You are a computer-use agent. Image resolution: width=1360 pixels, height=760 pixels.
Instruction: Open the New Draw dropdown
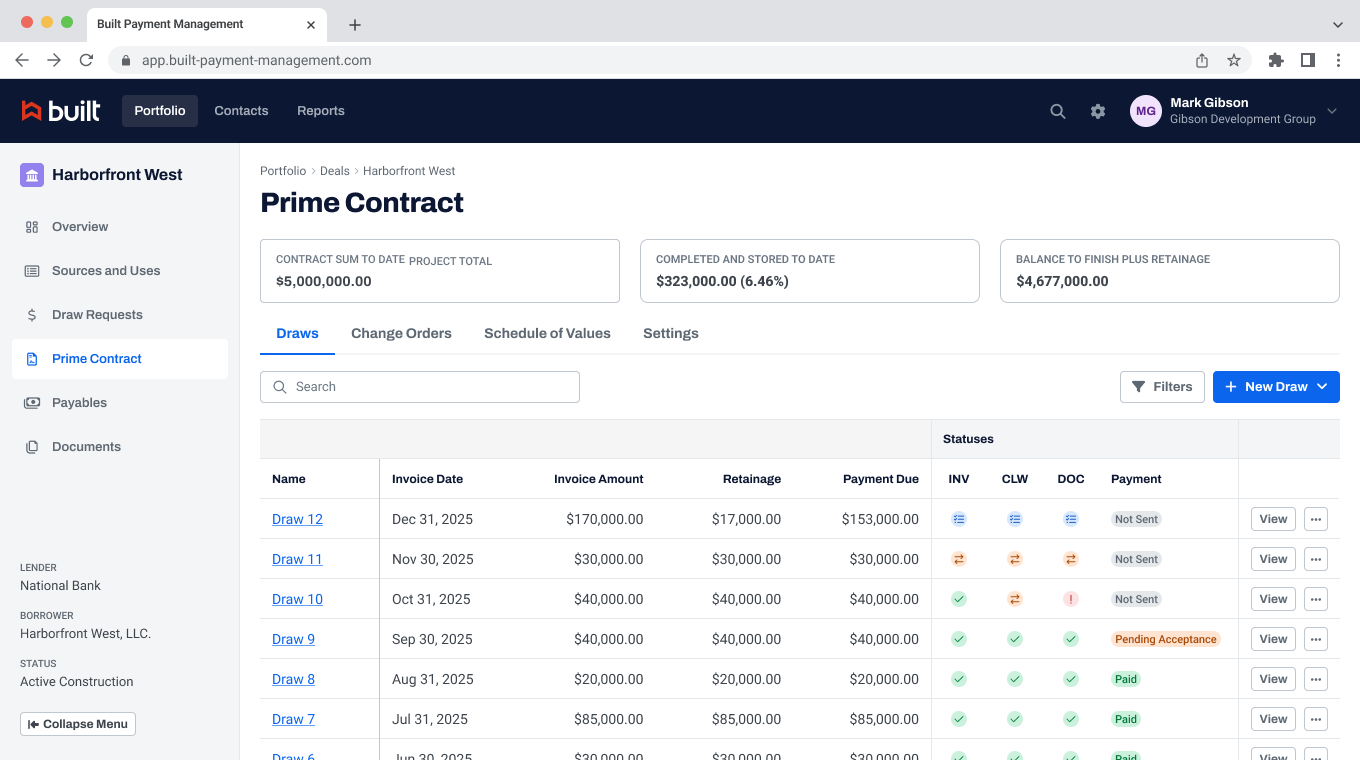pyautogui.click(x=1276, y=387)
